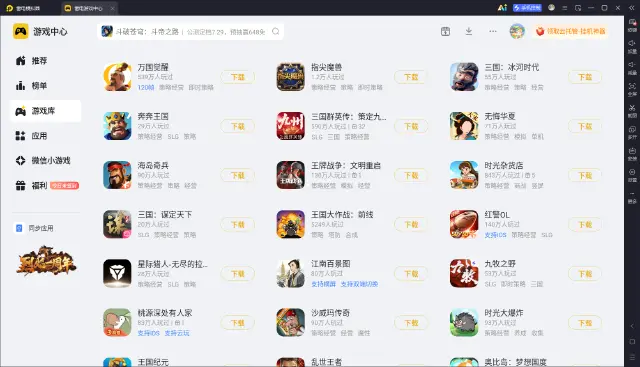
Task: Open the 推荐 section in sidebar
Action: [45, 61]
